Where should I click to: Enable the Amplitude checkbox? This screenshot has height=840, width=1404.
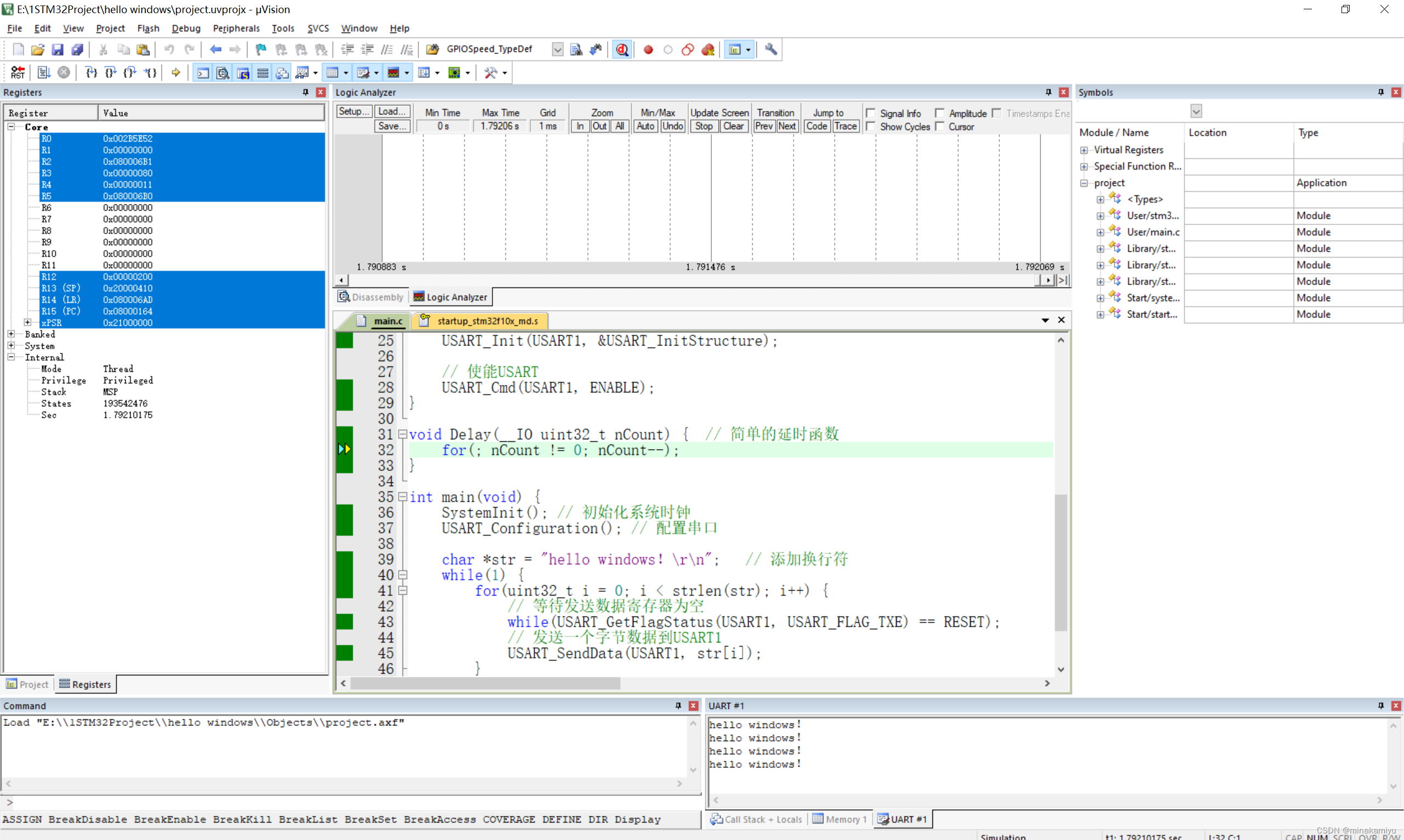pos(940,113)
